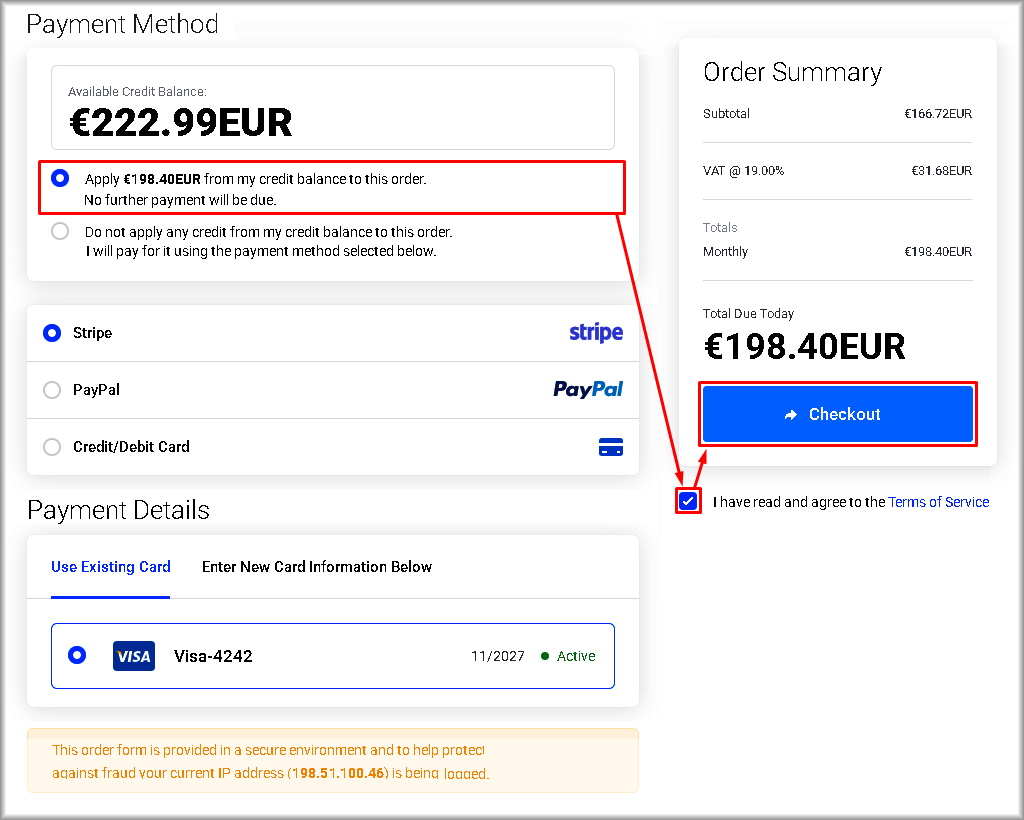Click the green Active status dot
The width and height of the screenshot is (1024, 820).
(545, 656)
